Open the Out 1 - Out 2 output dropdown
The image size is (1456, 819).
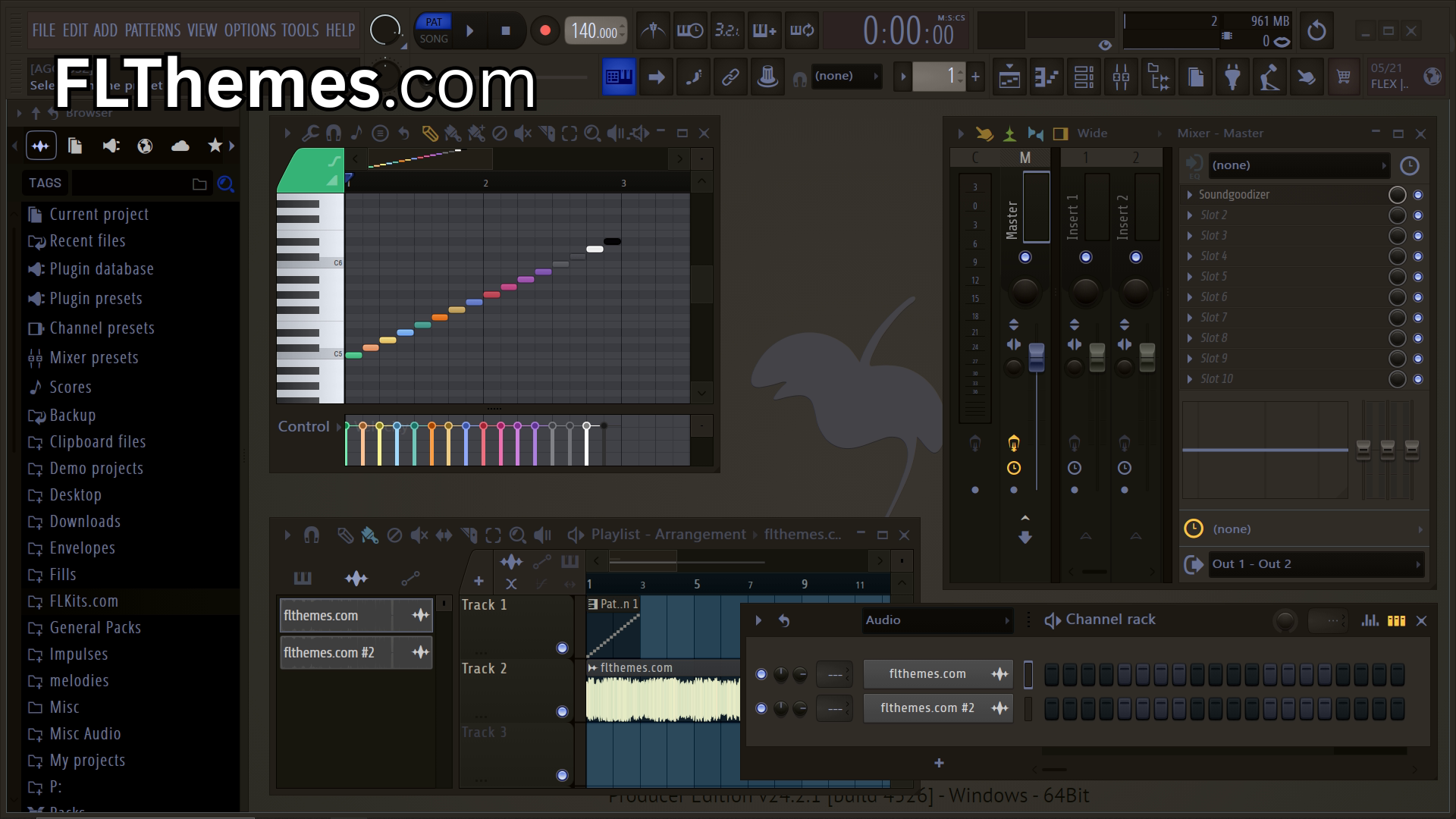click(1315, 564)
